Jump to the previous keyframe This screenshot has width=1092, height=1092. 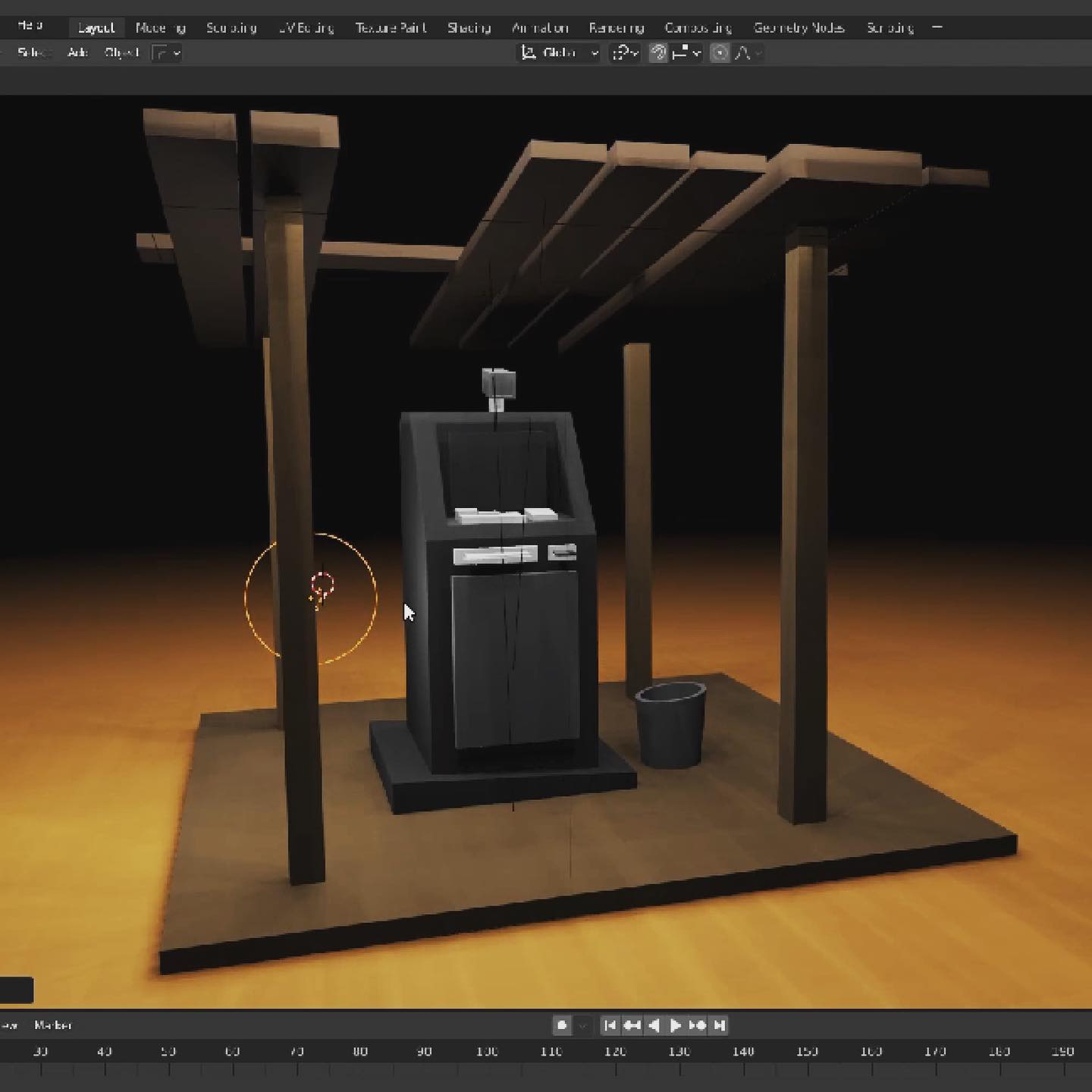632,1025
